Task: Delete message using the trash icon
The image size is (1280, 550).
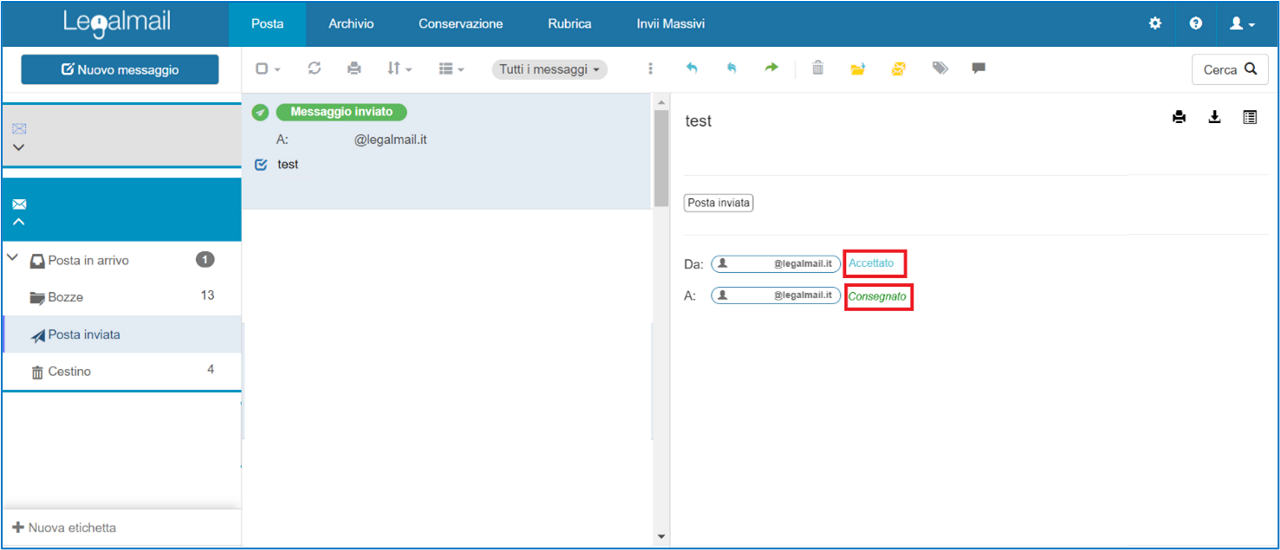Action: pos(818,68)
